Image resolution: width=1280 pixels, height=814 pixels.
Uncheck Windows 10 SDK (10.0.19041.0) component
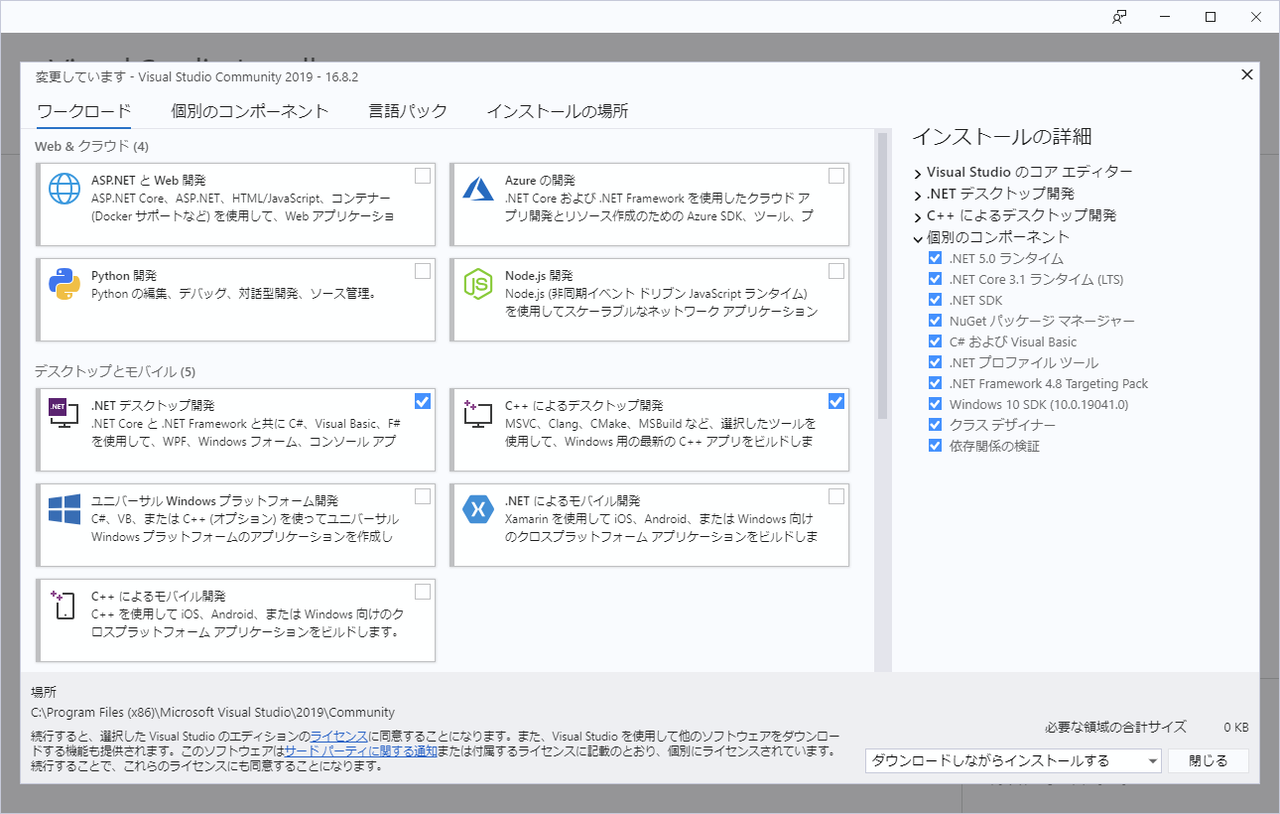[x=935, y=404]
